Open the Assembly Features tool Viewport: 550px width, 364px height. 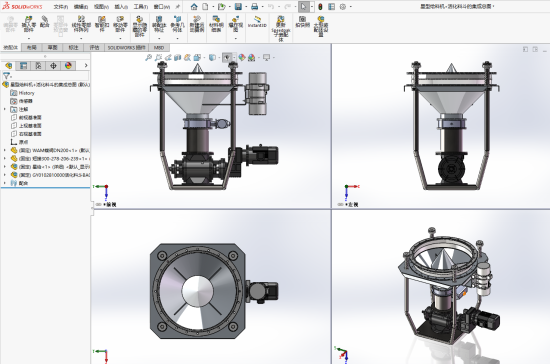click(x=159, y=24)
